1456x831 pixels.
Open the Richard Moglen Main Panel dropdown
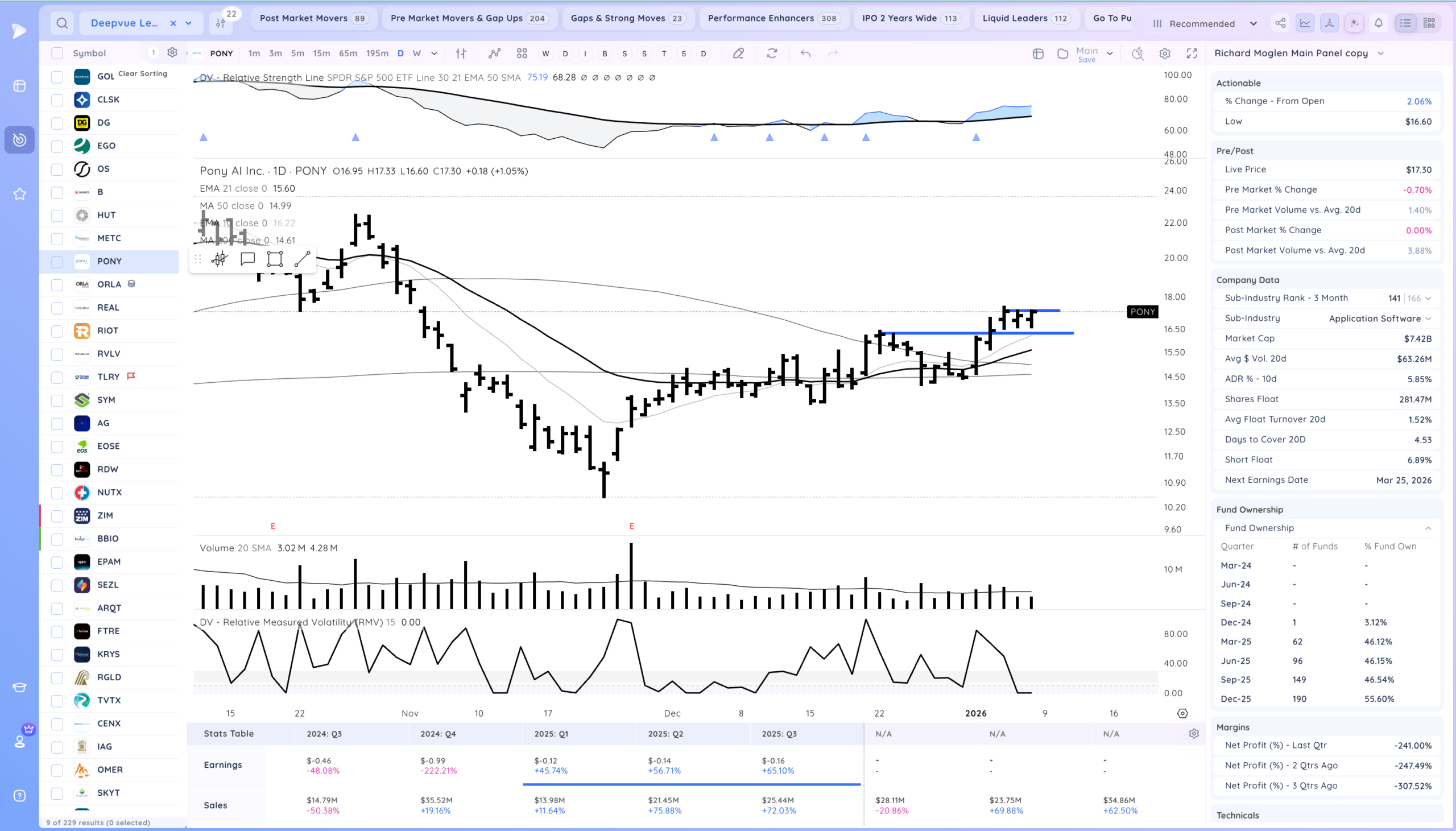1299,53
